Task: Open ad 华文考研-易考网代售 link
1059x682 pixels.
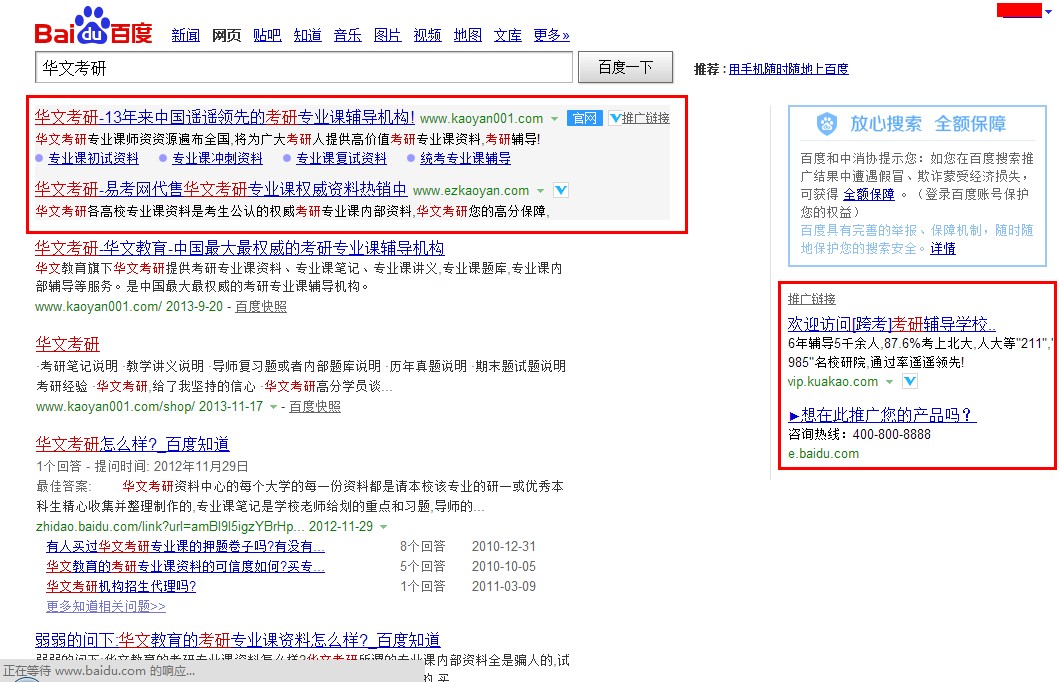Action: tap(221, 190)
